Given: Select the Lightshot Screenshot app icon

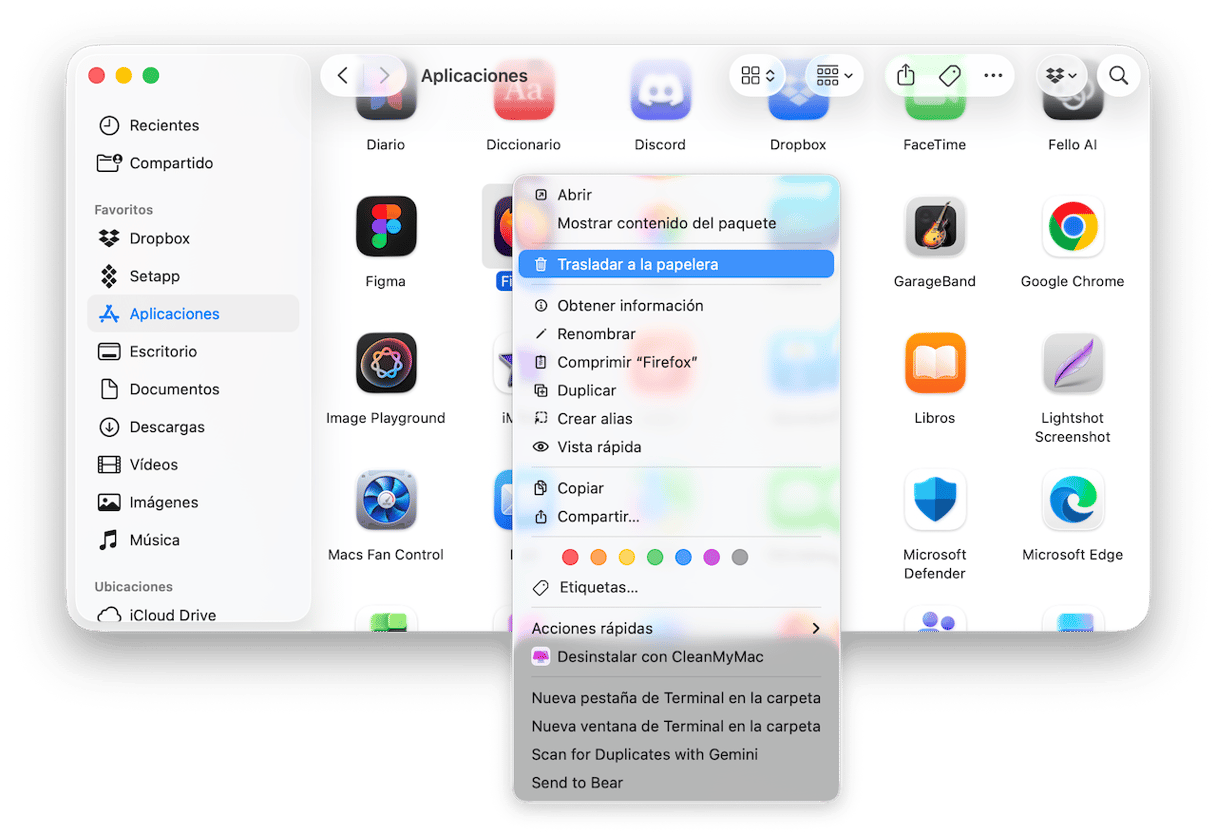Looking at the screenshot, I should [x=1072, y=364].
